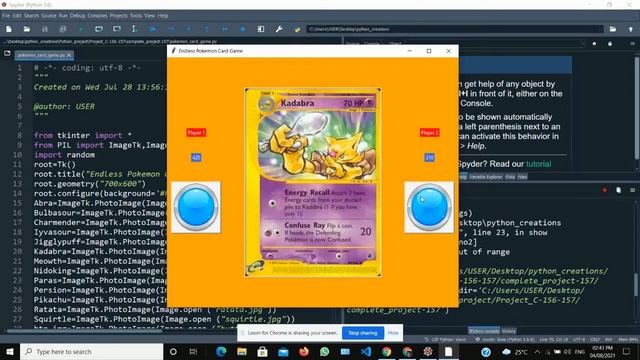
Task: Open the Projects menu
Action: coord(118,16)
